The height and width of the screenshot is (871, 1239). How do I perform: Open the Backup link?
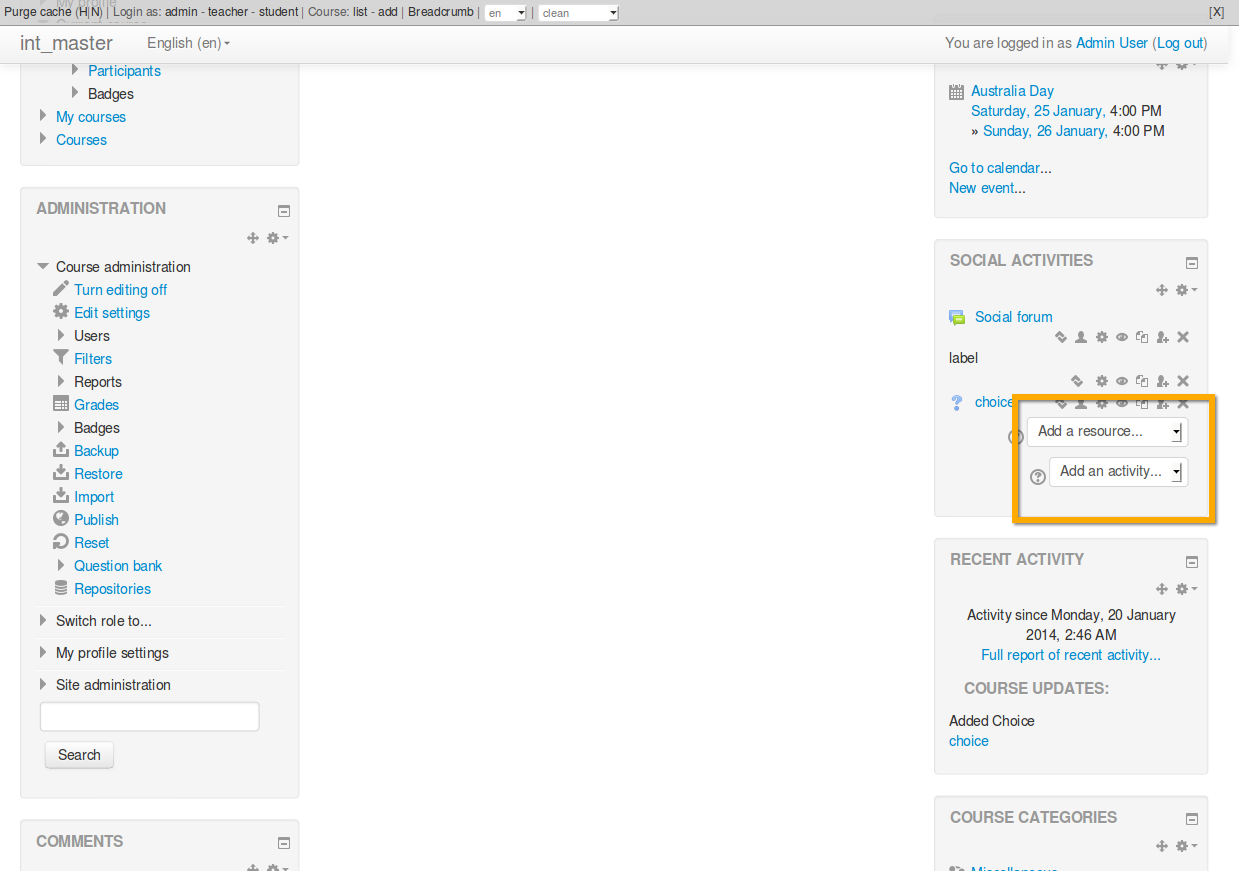tap(96, 451)
